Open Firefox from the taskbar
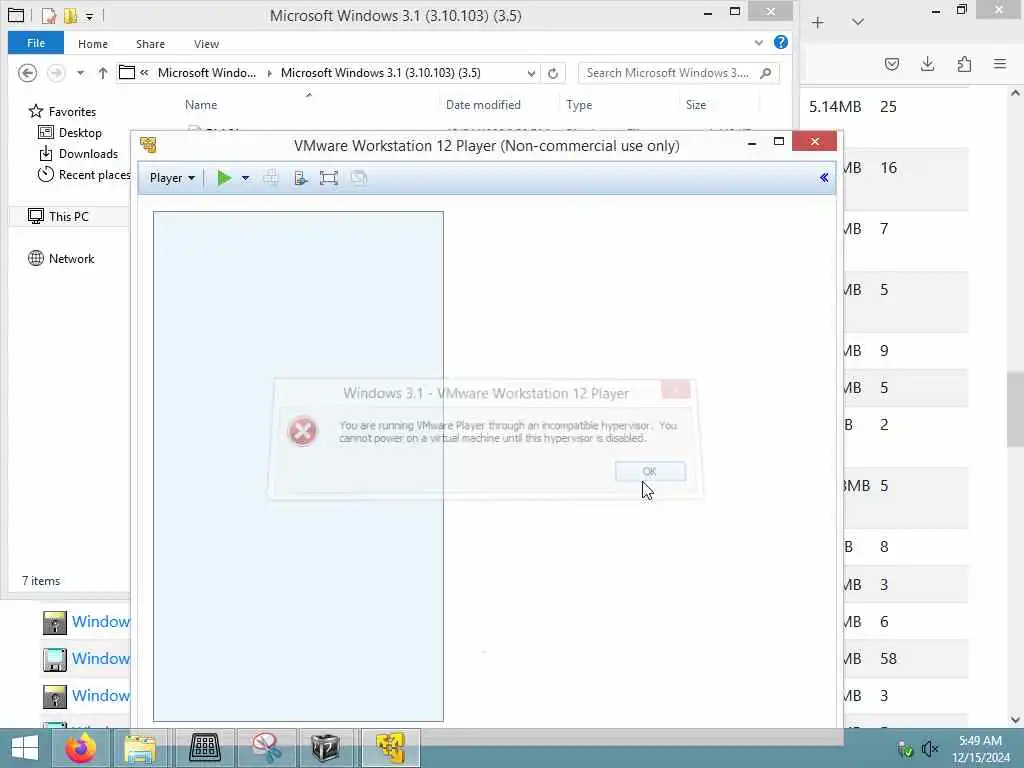 click(x=80, y=748)
